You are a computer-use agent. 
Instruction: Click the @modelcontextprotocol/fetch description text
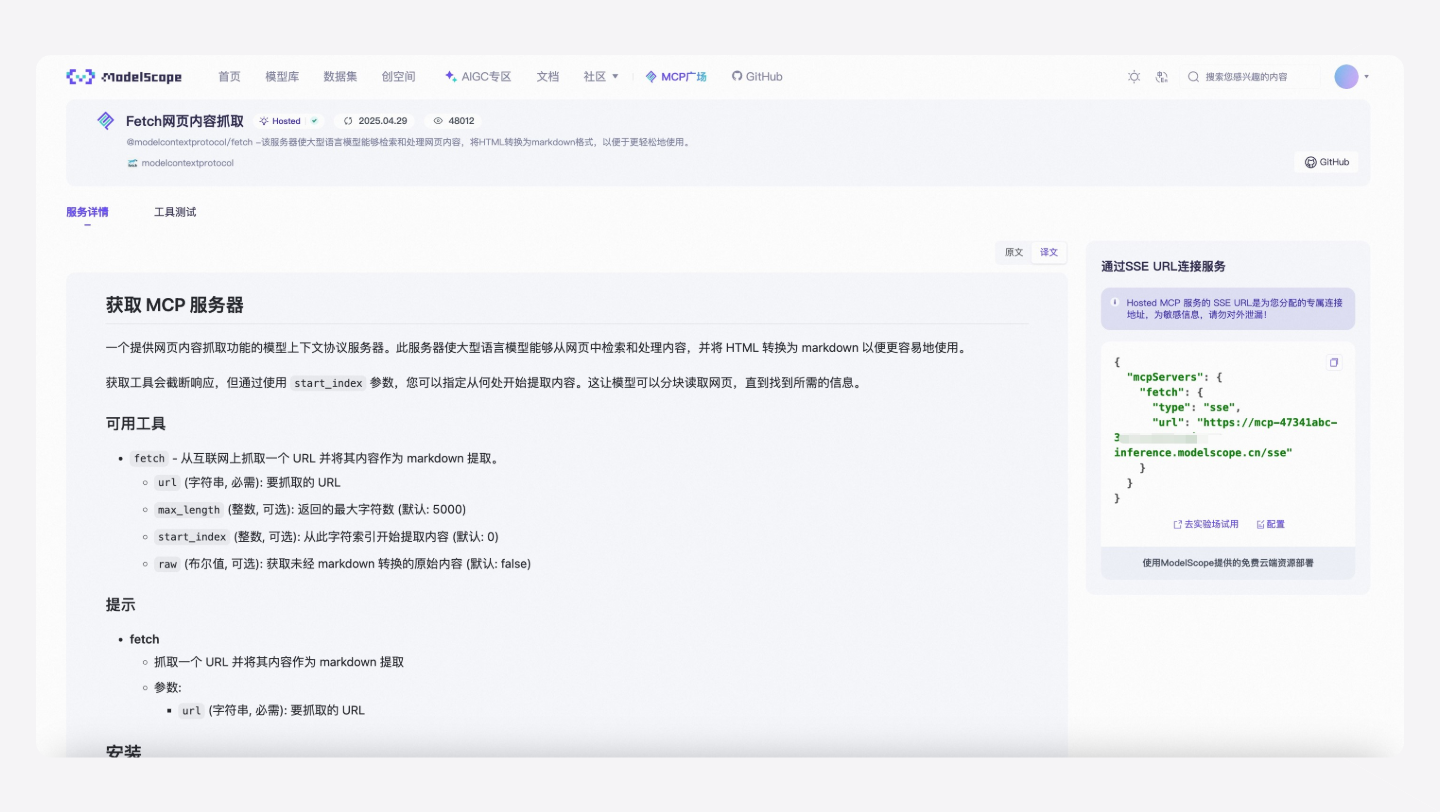point(409,142)
